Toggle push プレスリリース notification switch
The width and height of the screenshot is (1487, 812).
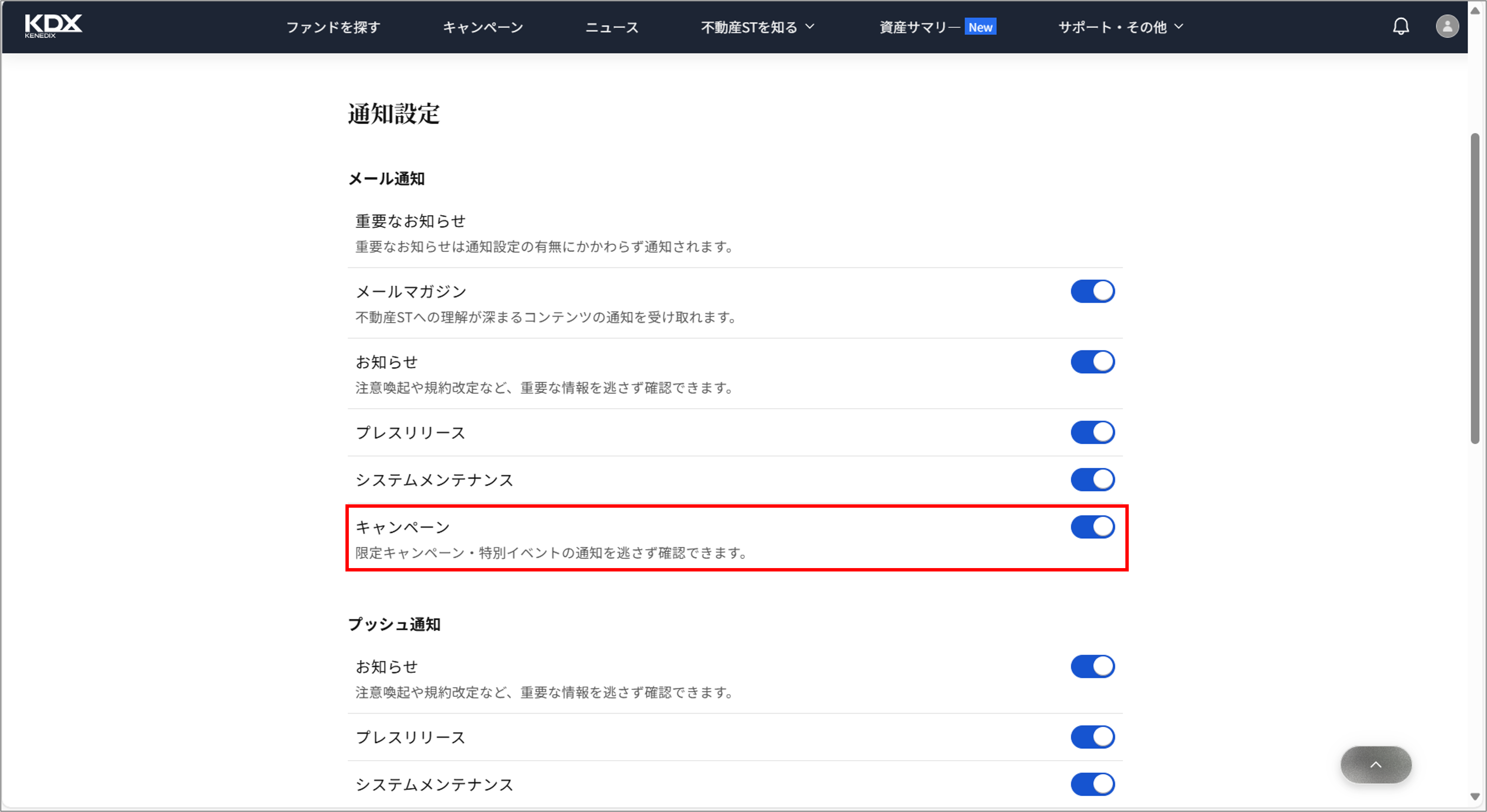[1092, 737]
